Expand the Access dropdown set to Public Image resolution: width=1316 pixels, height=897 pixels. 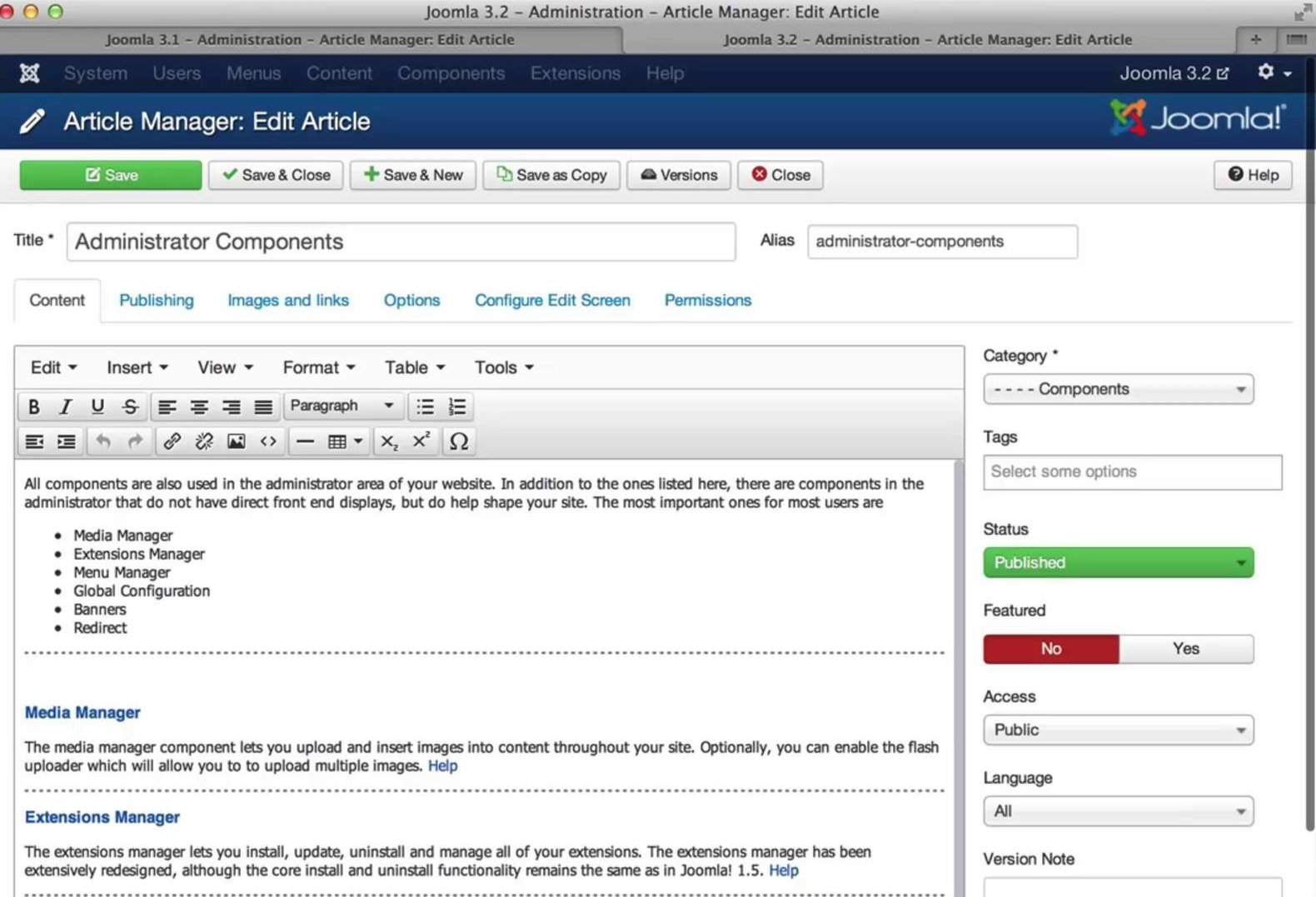coord(1118,730)
